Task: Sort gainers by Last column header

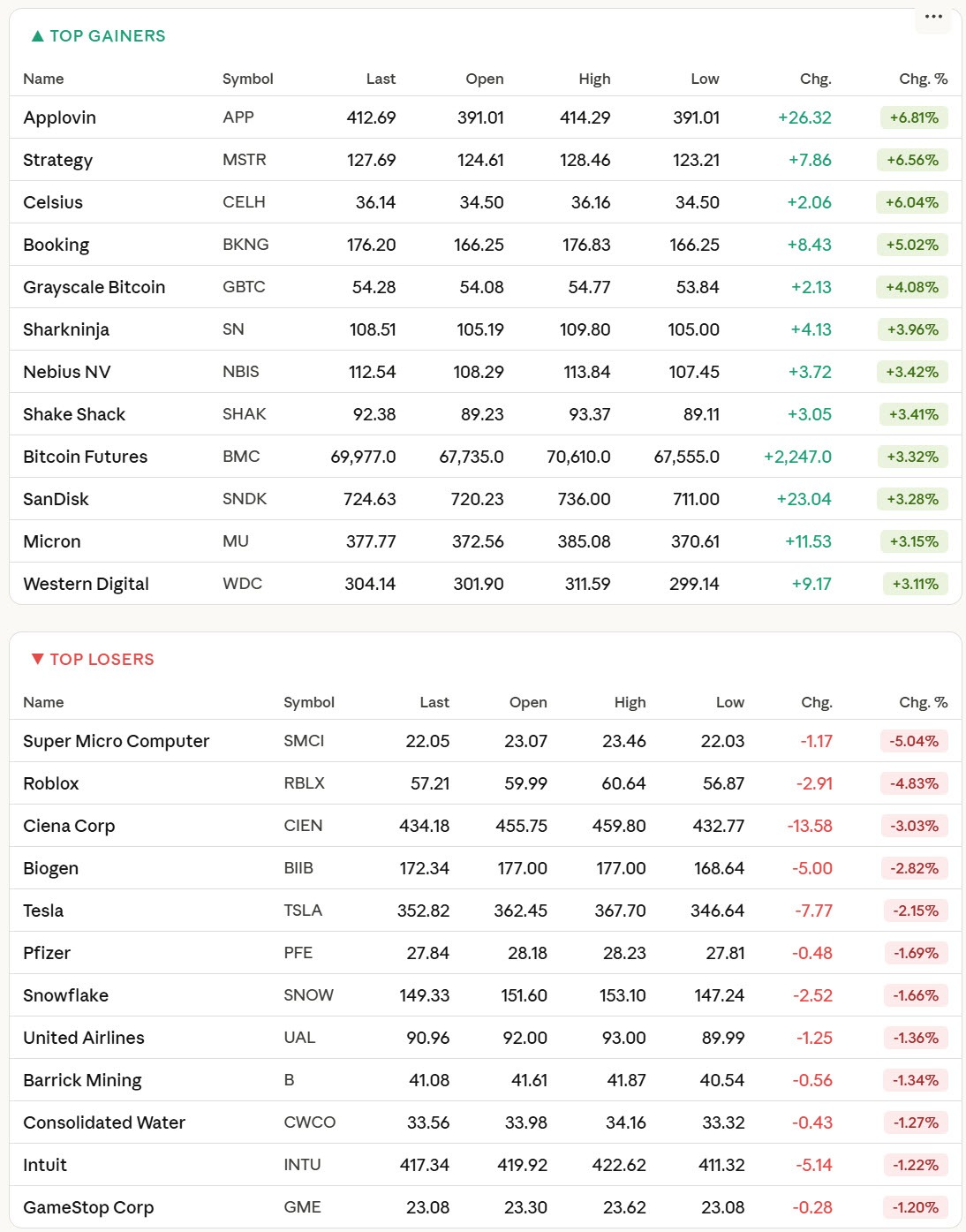Action: point(381,79)
